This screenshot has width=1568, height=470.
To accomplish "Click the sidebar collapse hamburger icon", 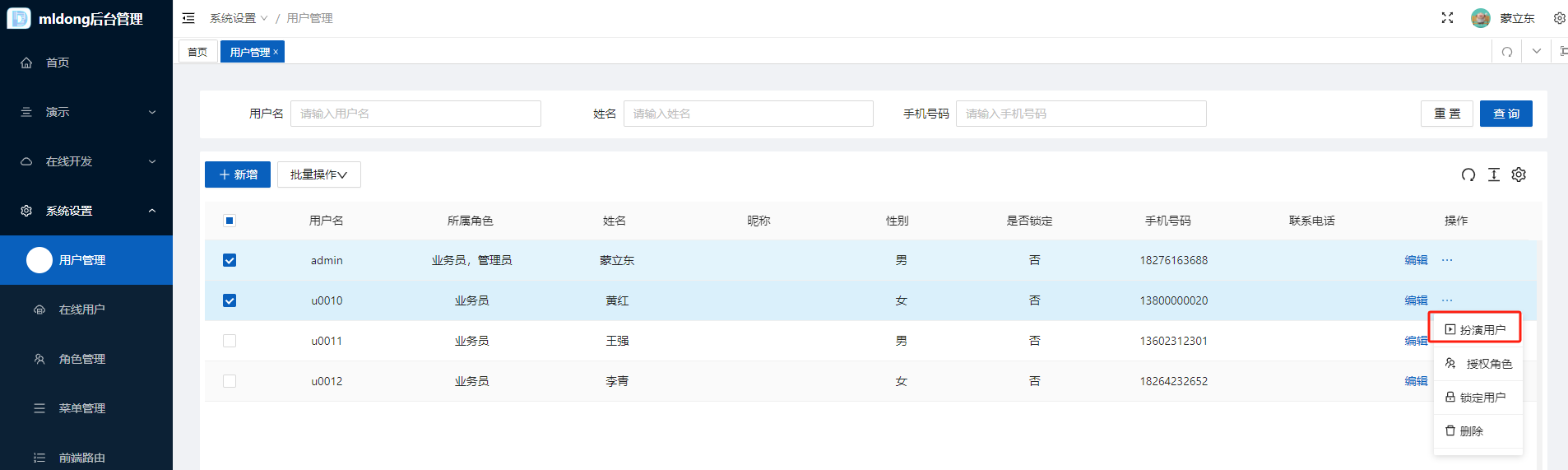I will pos(188,18).
